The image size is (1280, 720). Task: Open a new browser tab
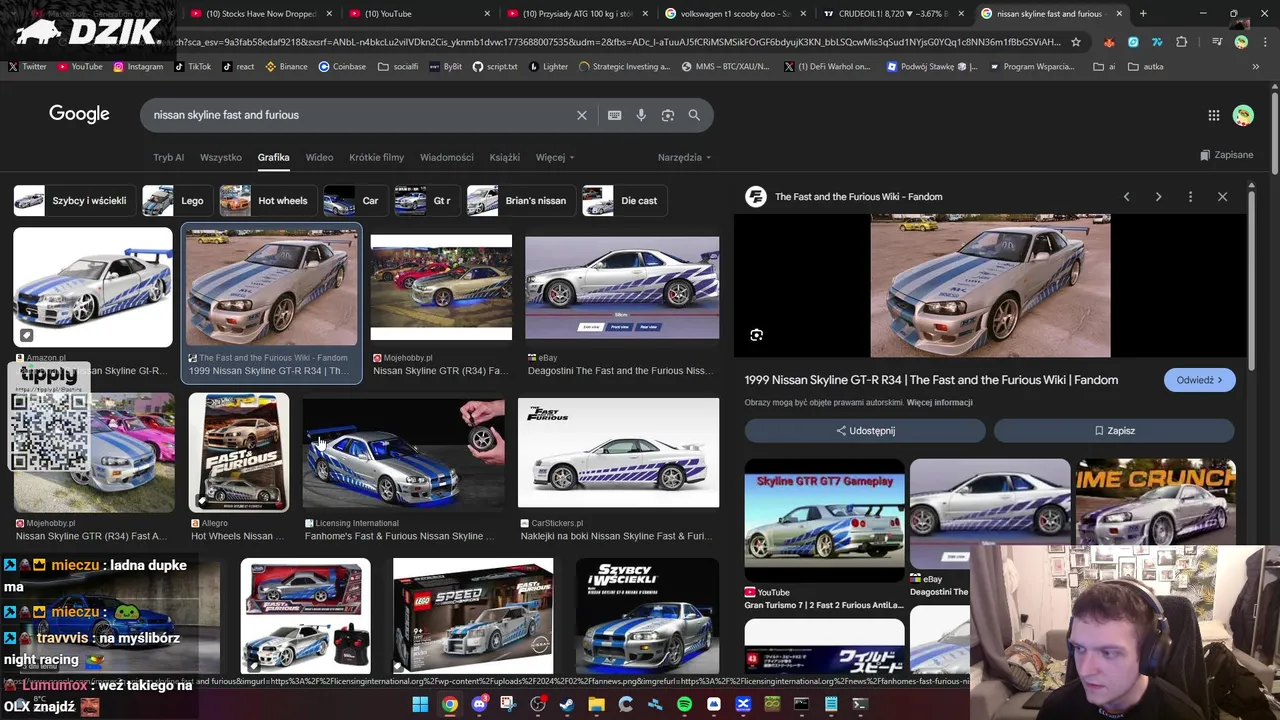[x=1143, y=14]
